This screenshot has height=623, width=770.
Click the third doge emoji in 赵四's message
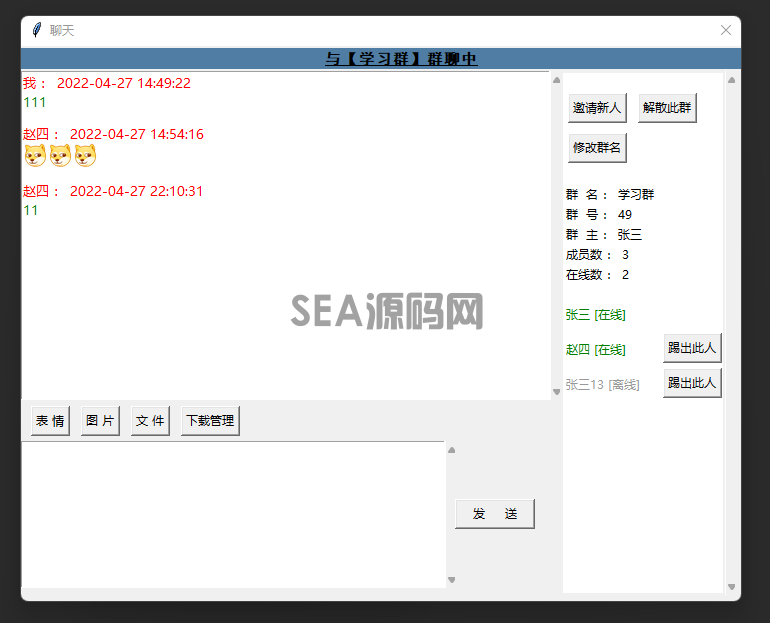(85, 156)
